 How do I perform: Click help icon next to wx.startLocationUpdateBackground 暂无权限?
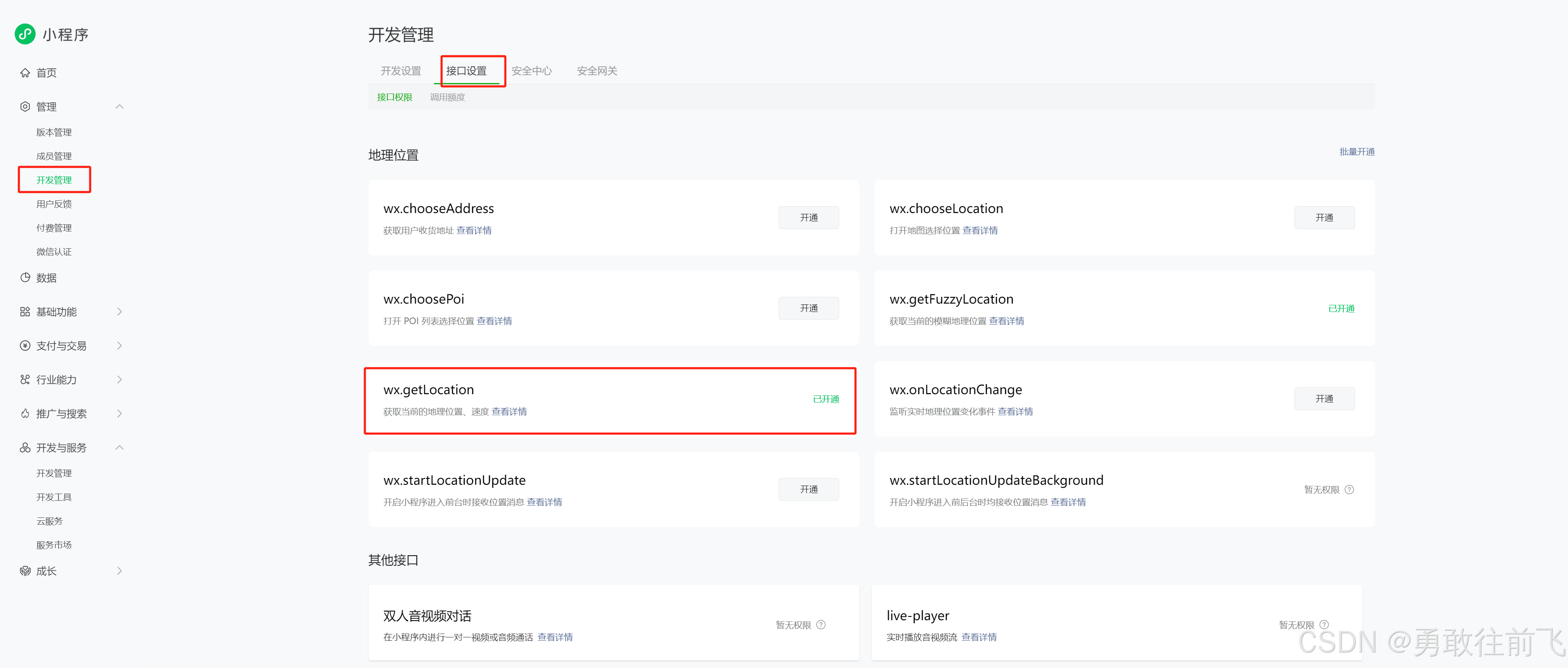pyautogui.click(x=1349, y=490)
